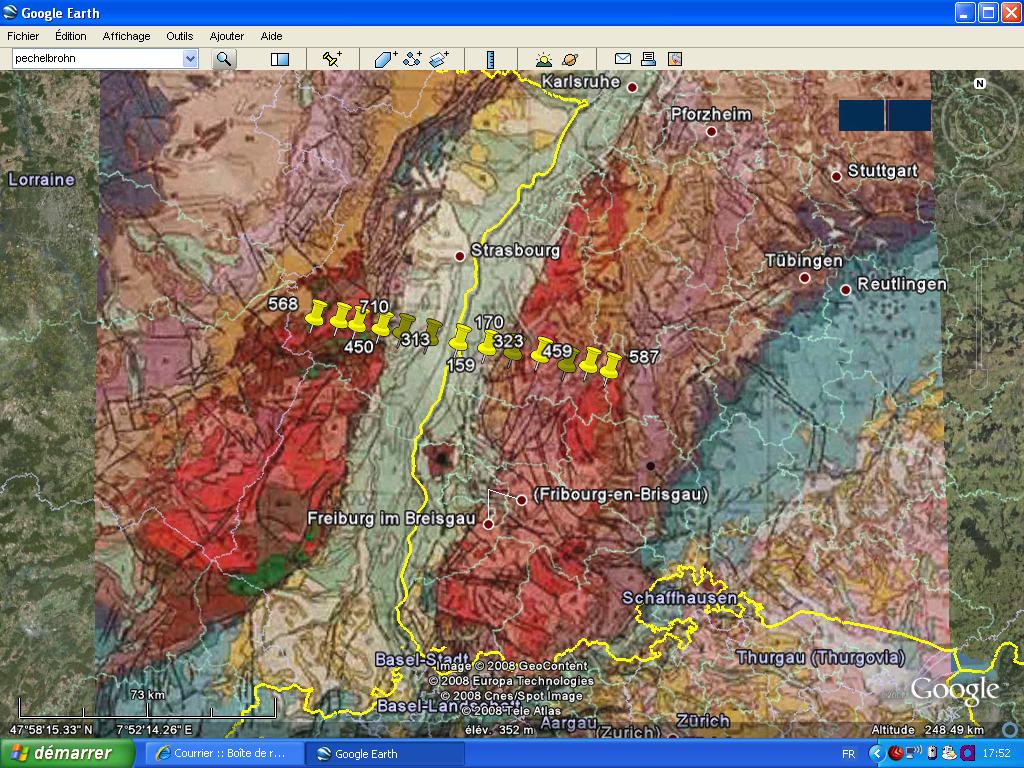1024x768 pixels.
Task: Toggle the sidebar panel visibility
Action: [x=279, y=59]
